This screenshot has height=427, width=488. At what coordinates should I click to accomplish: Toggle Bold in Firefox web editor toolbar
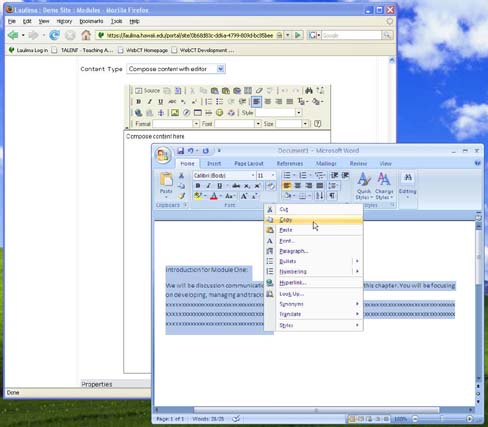point(139,102)
